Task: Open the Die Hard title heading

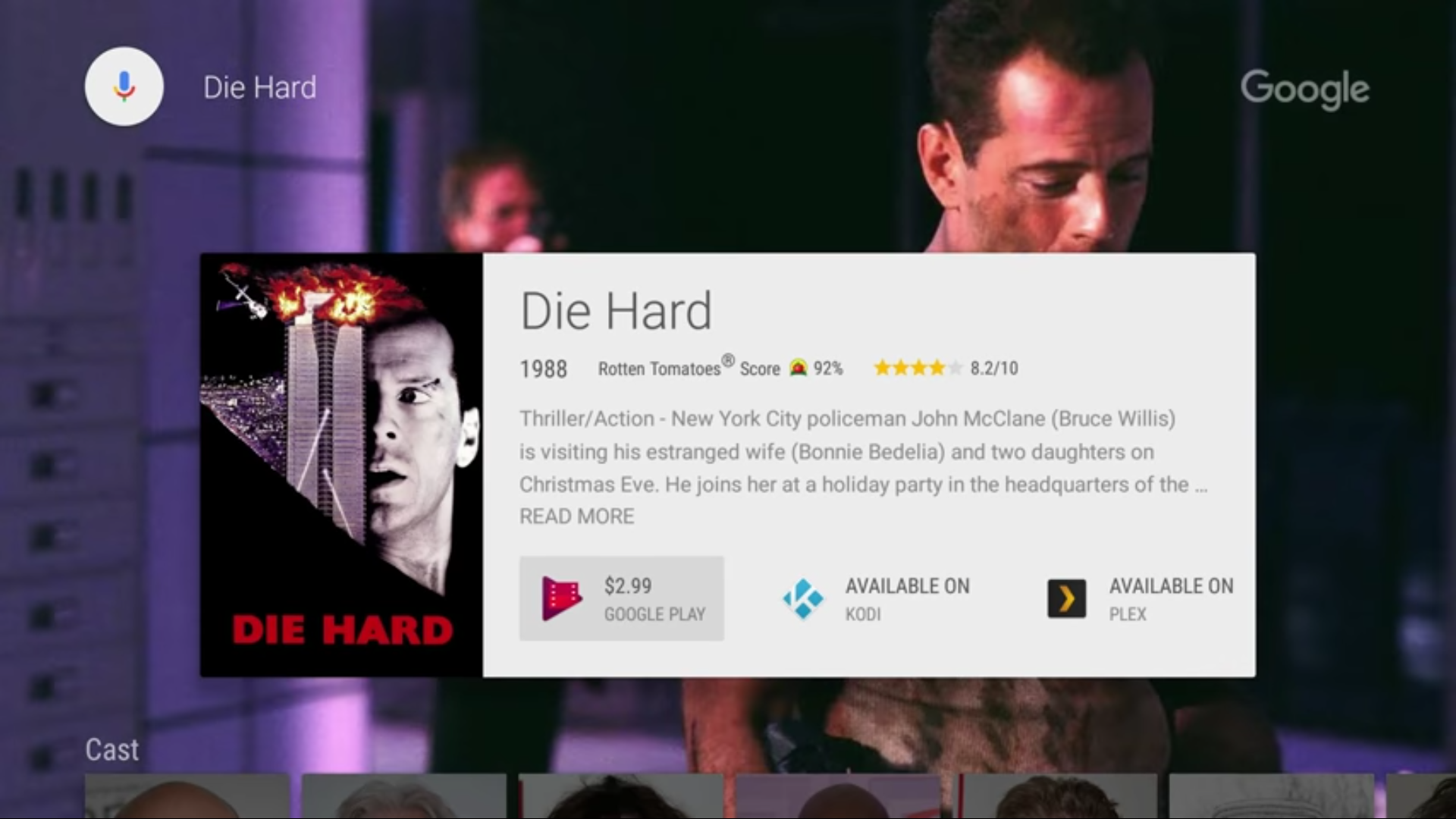Action: tap(616, 311)
